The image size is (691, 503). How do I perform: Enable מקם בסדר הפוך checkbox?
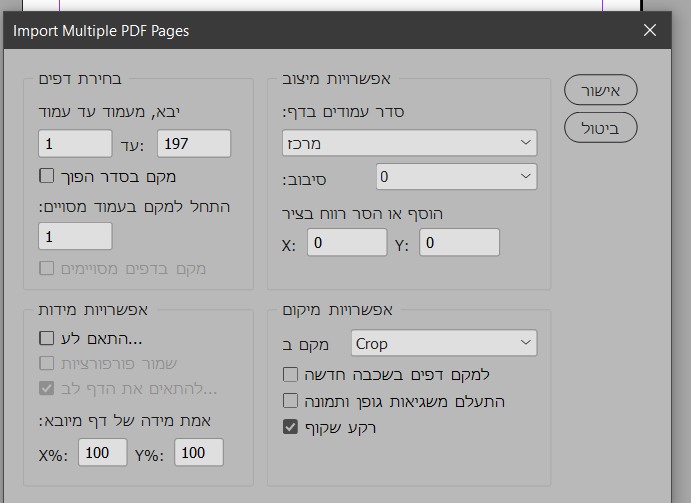tap(46, 176)
